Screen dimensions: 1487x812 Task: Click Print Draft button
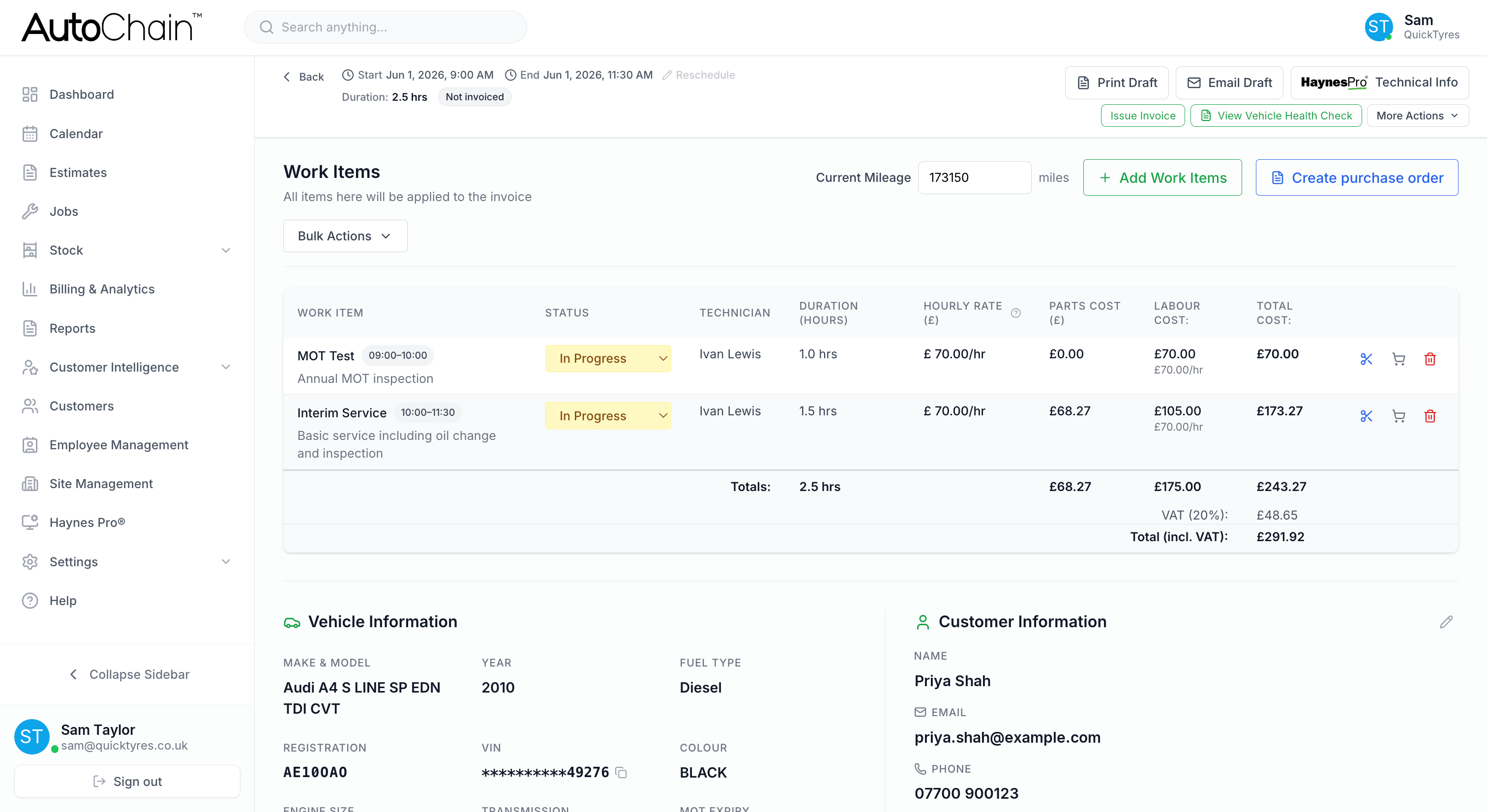(x=1116, y=83)
